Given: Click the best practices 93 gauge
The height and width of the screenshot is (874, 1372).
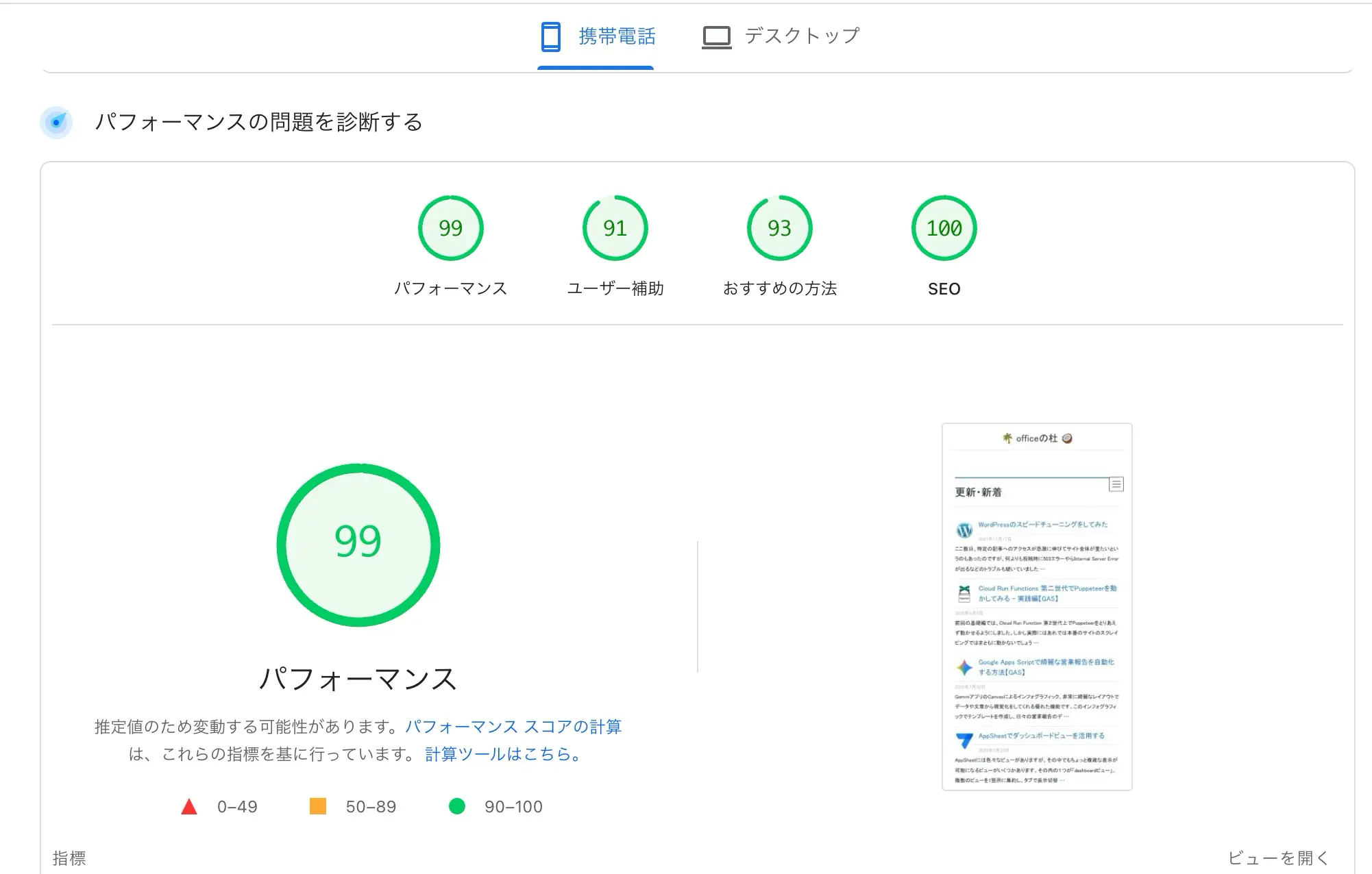Looking at the screenshot, I should pos(779,228).
